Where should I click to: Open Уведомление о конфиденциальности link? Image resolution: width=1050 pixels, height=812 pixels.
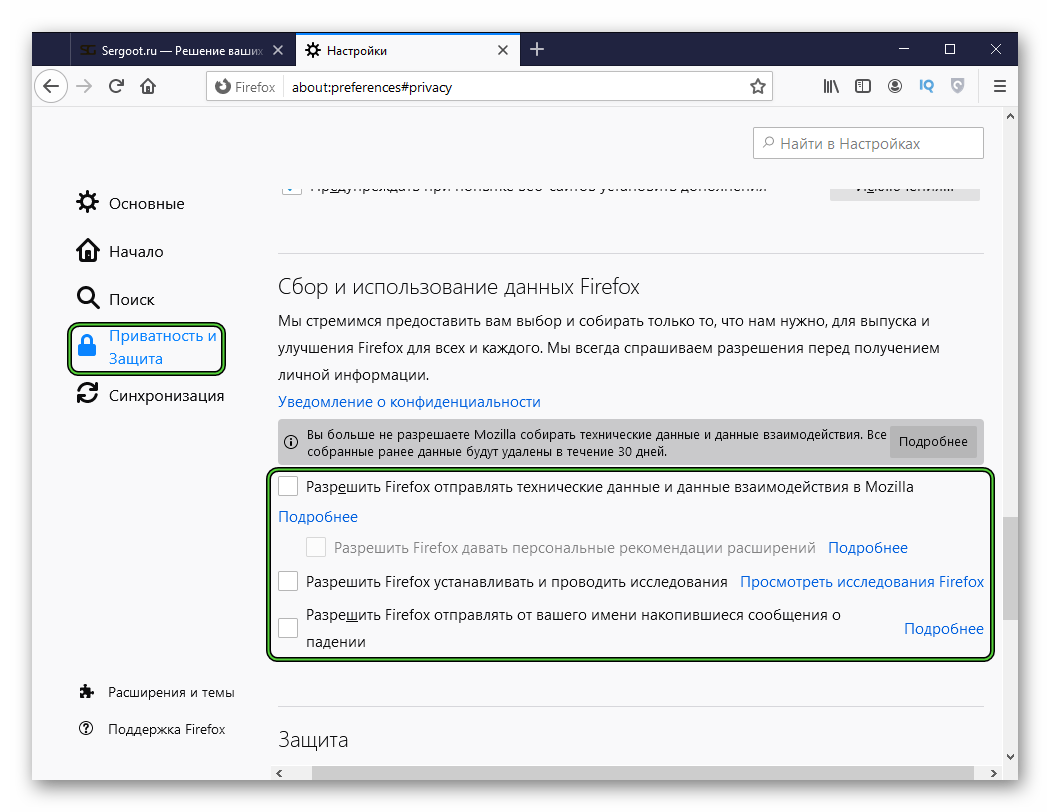click(x=409, y=402)
